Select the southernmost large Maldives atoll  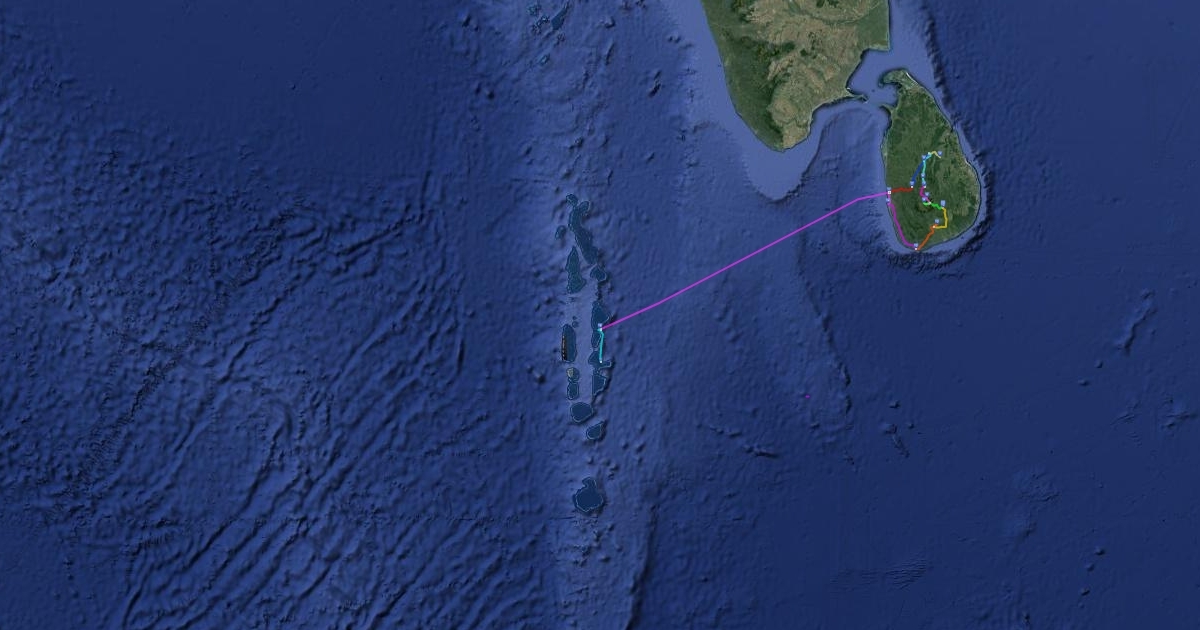click(589, 496)
